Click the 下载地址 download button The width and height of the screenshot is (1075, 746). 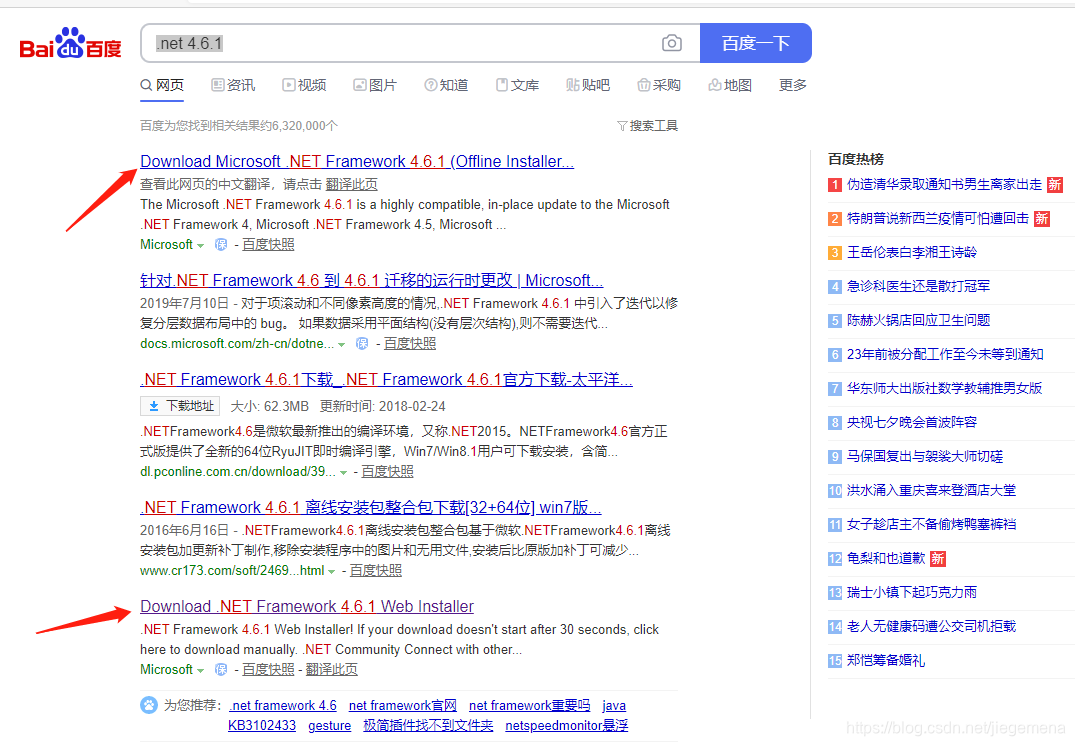[x=180, y=406]
